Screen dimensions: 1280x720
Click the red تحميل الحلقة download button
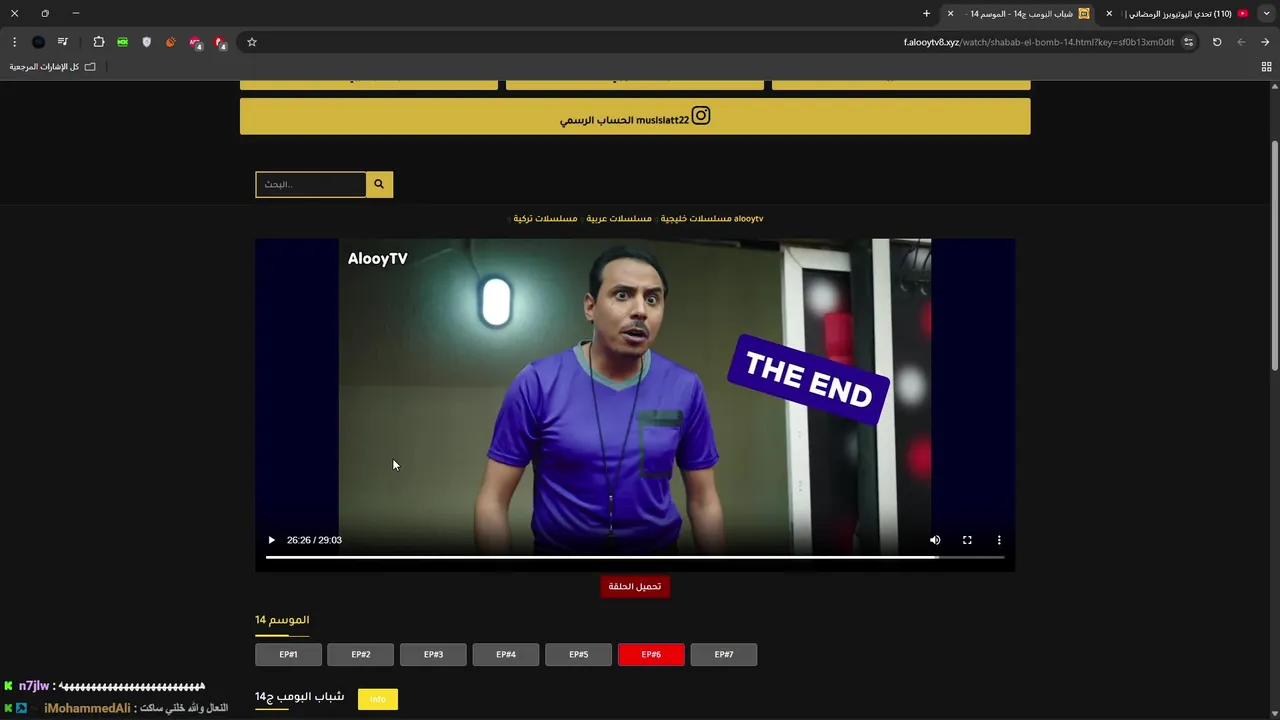tap(635, 586)
